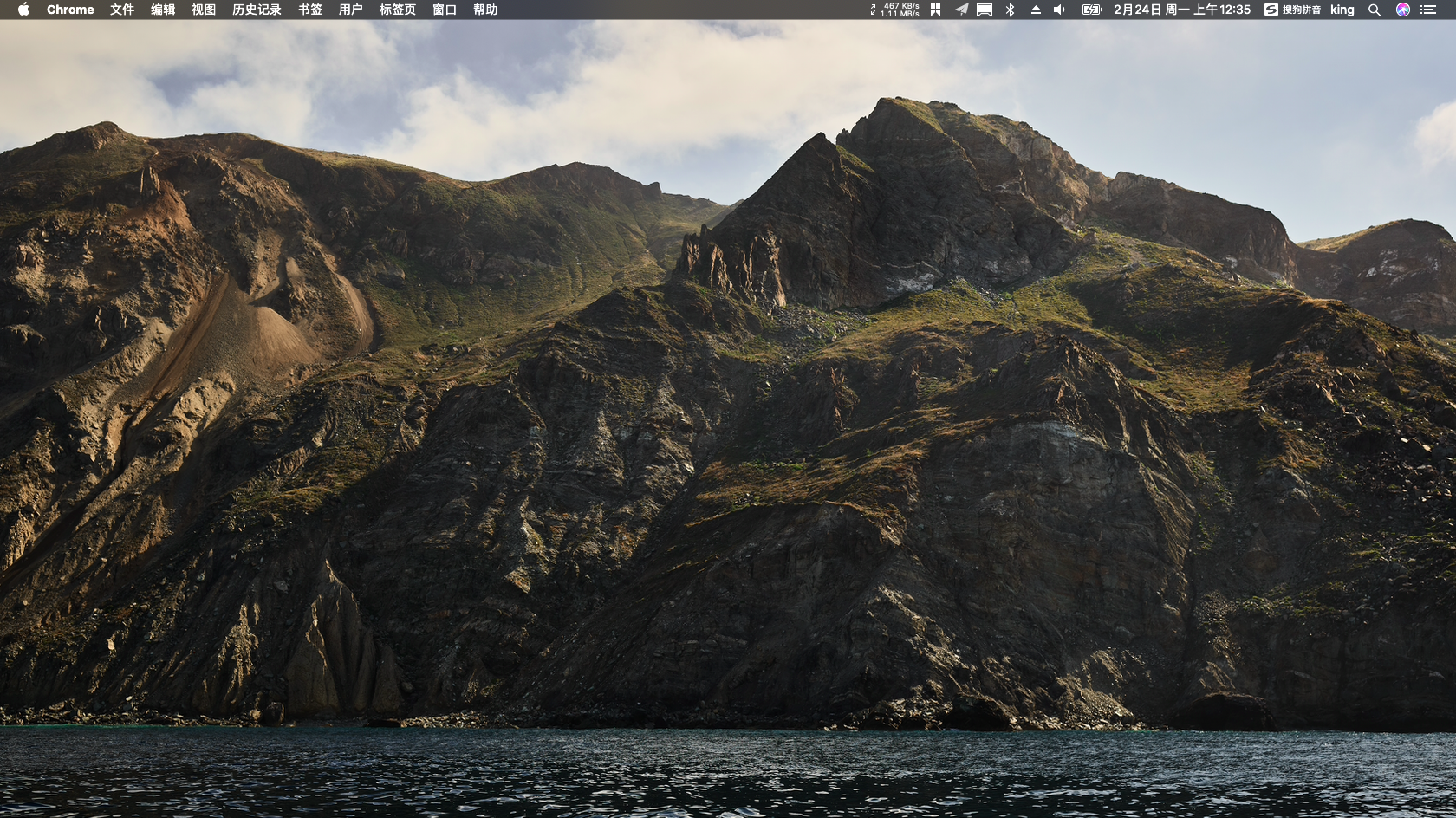Click the date and time 2月24日 周一
Image resolution: width=1456 pixels, height=818 pixels.
tap(1182, 10)
